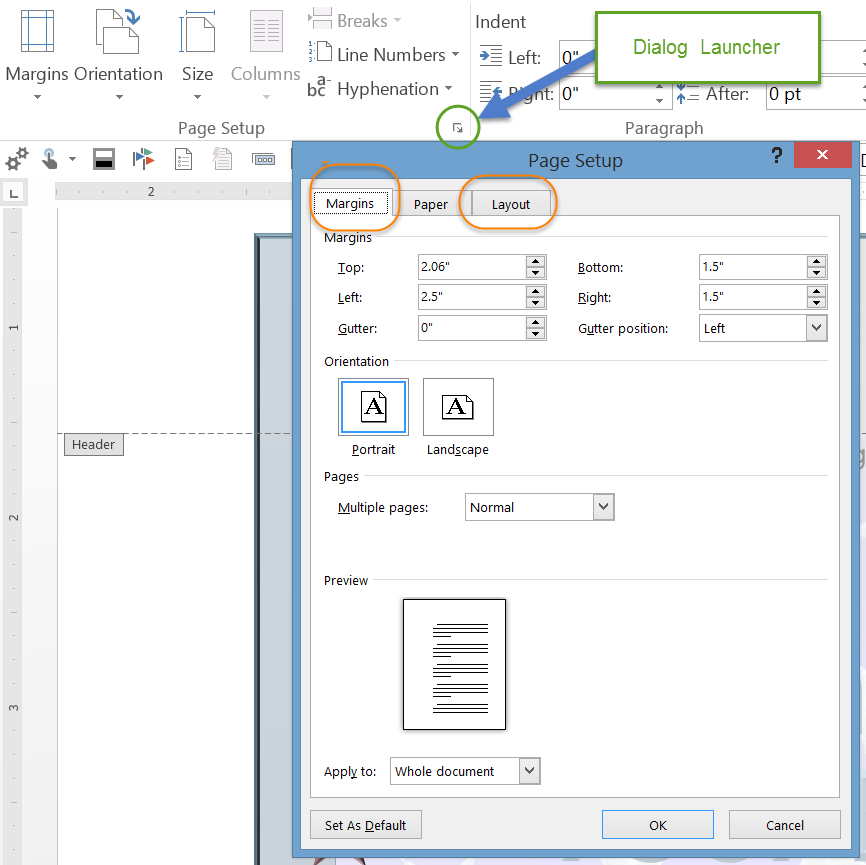Click the touch mode finger icon
Image resolution: width=866 pixels, height=865 pixels.
click(x=50, y=159)
